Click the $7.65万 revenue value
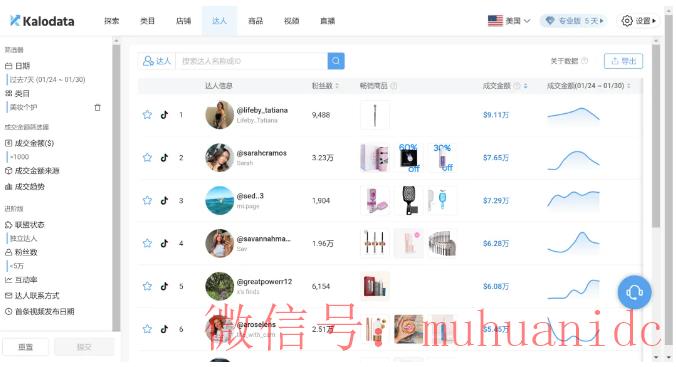 [x=496, y=158]
